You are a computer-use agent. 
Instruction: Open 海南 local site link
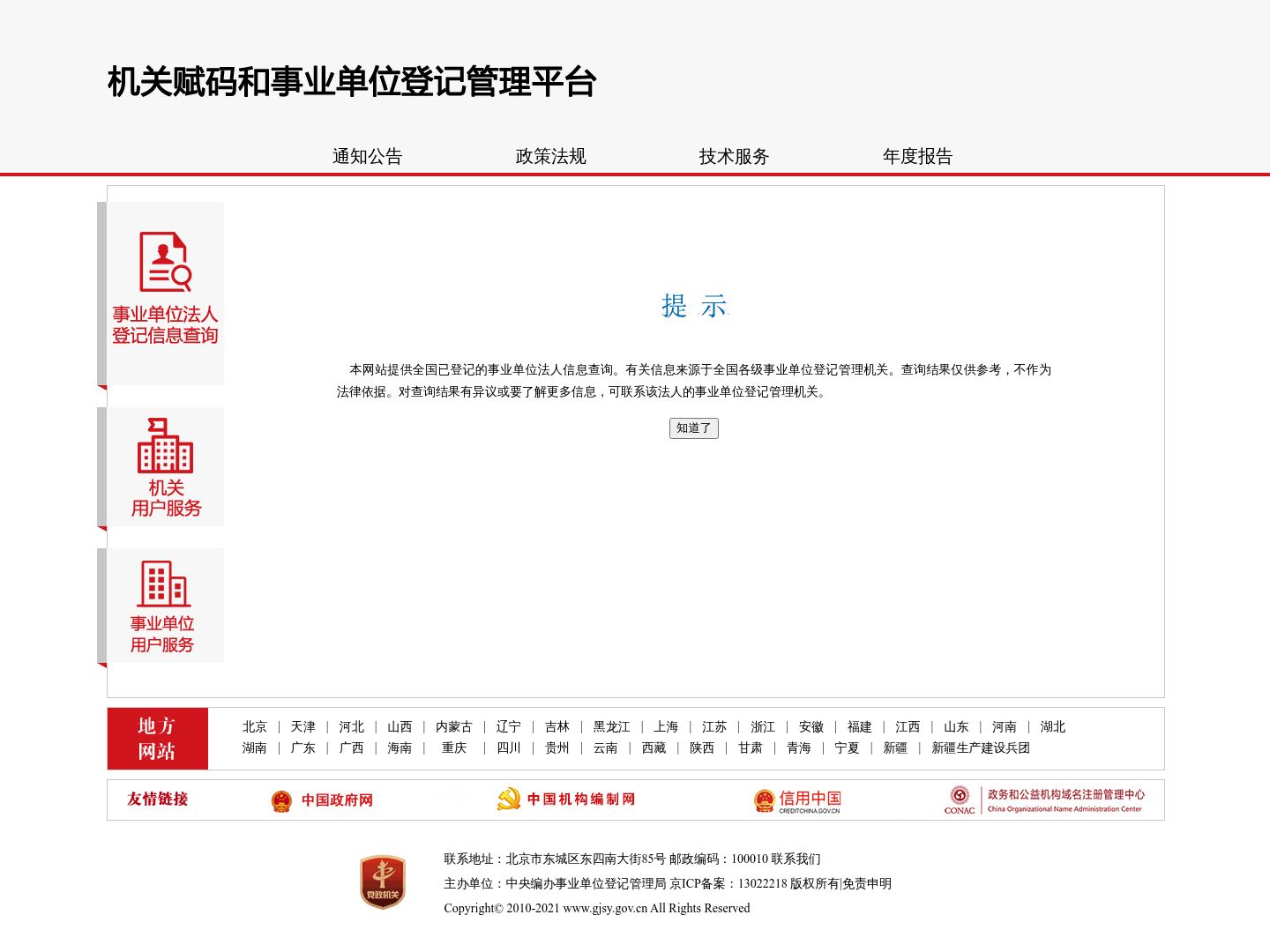(400, 748)
